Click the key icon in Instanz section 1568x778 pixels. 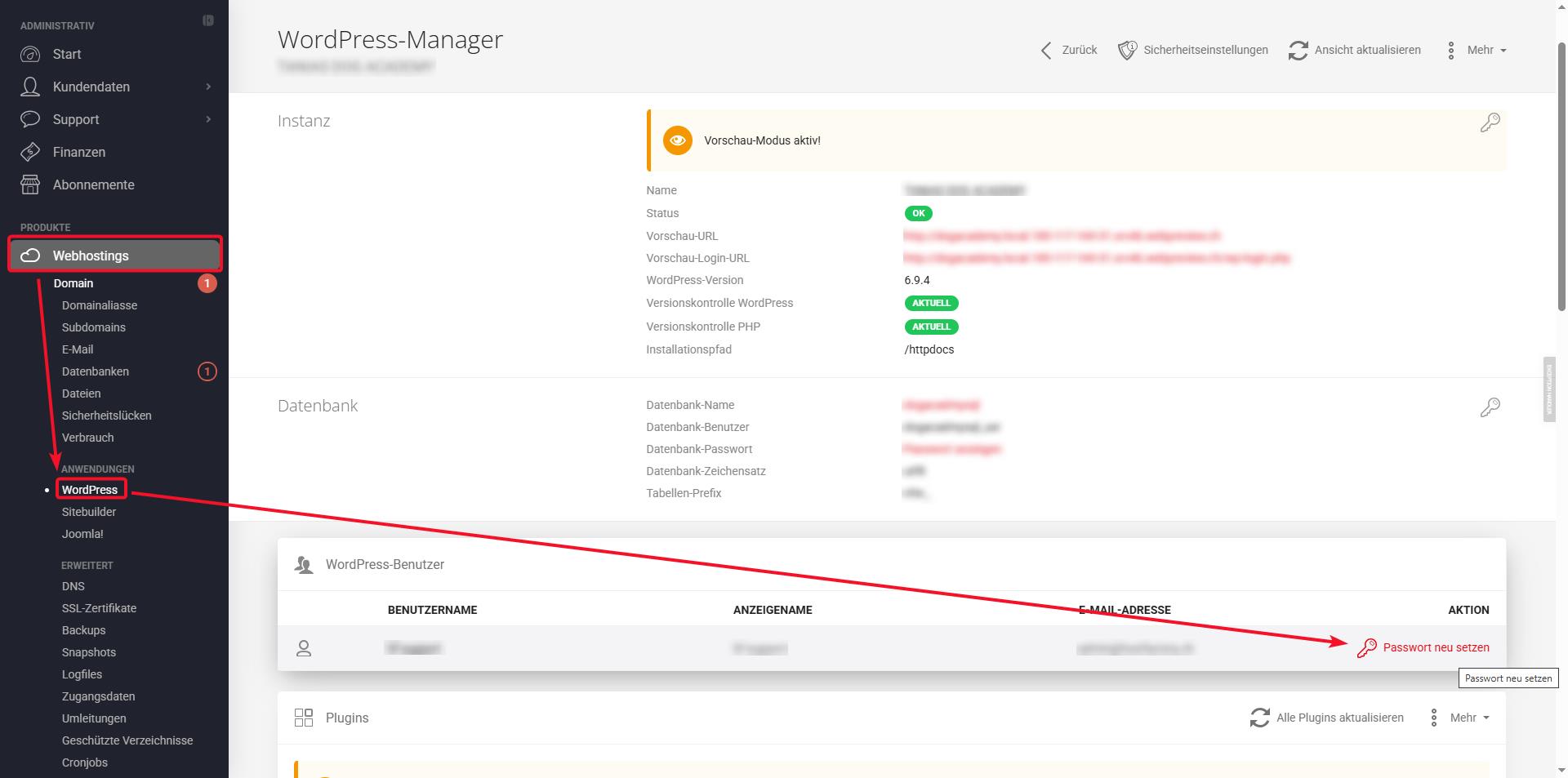coord(1490,122)
